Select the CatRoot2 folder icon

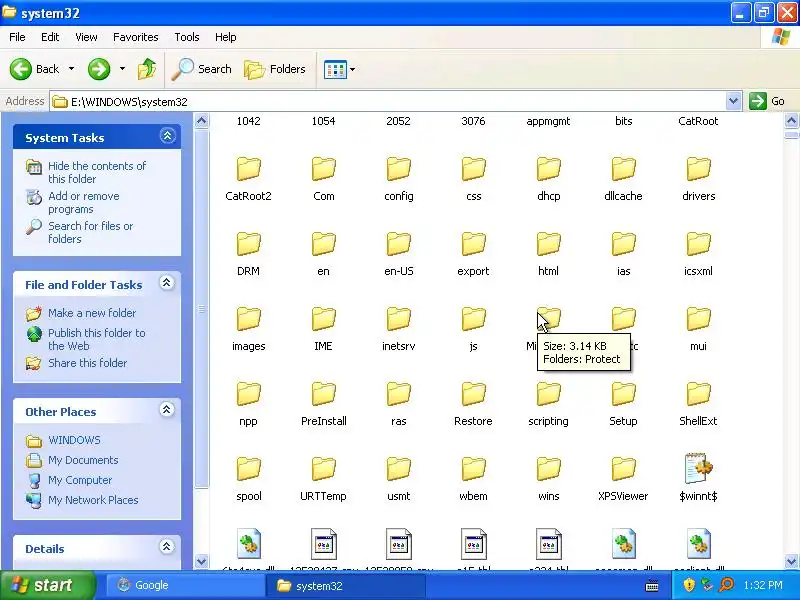pyautogui.click(x=248, y=169)
